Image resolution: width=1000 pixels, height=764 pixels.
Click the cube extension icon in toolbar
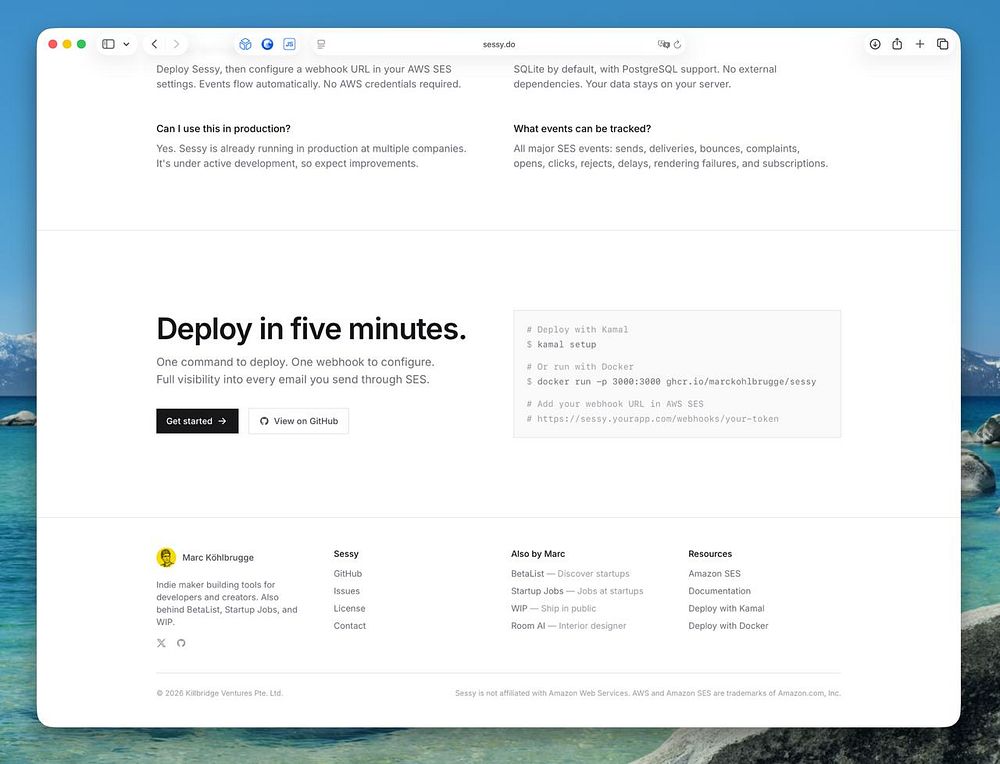(x=246, y=44)
